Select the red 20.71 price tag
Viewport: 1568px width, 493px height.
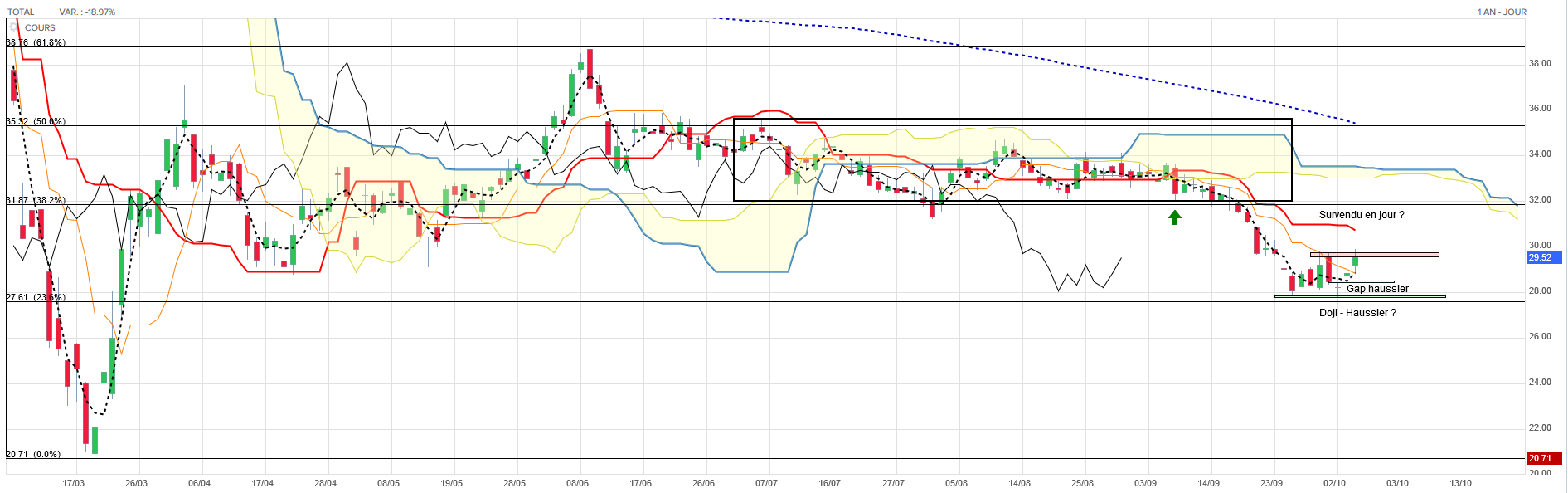[x=1544, y=458]
